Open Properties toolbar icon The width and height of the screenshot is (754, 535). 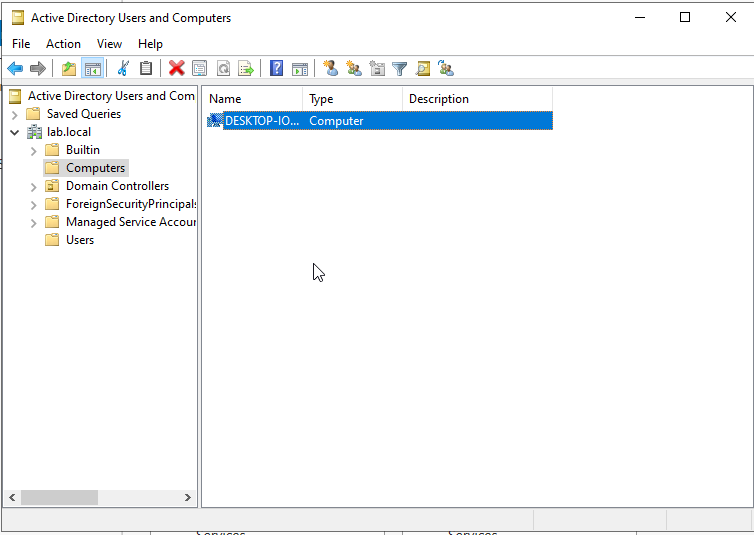pos(200,68)
